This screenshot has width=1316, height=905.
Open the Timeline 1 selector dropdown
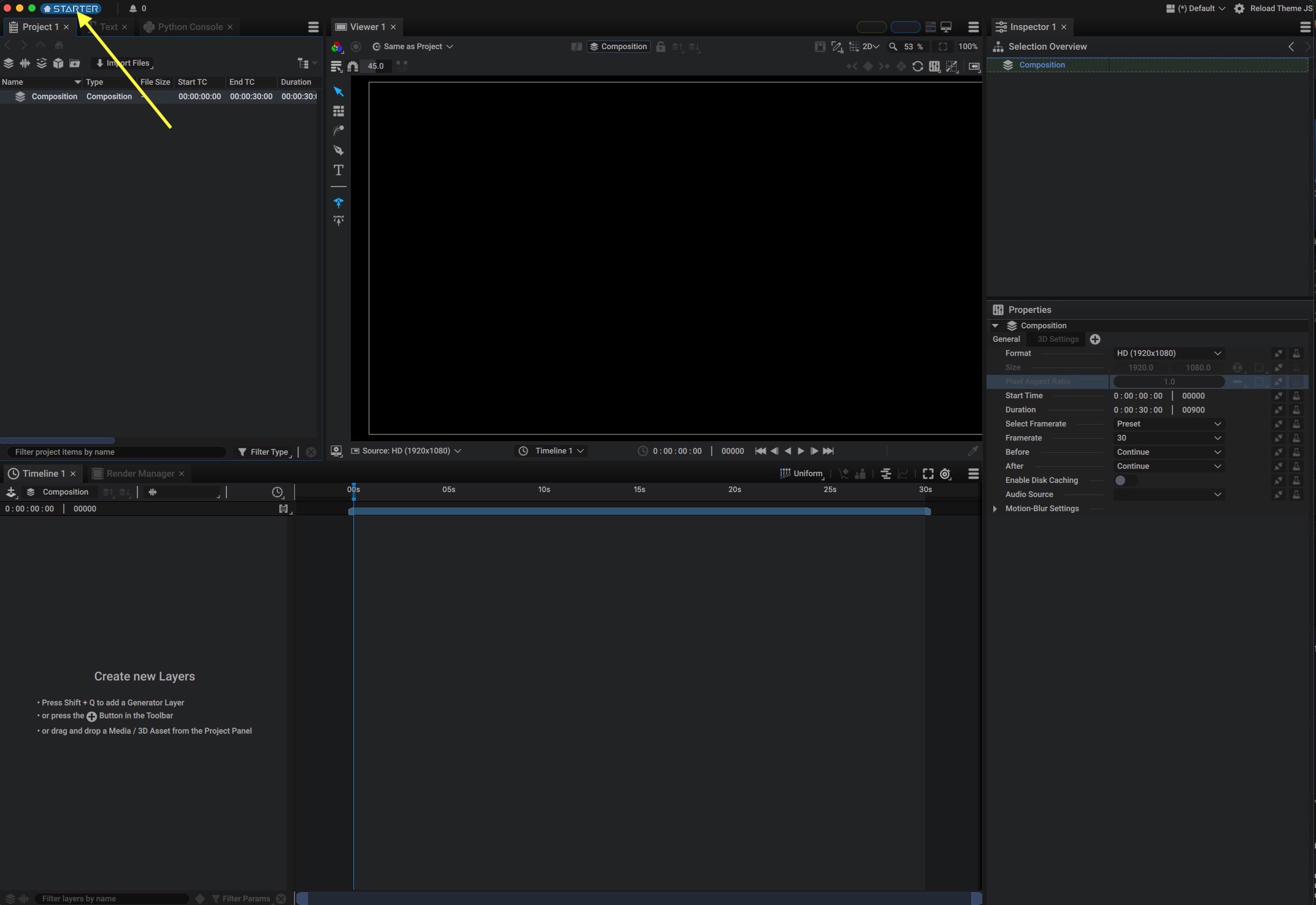click(x=552, y=451)
